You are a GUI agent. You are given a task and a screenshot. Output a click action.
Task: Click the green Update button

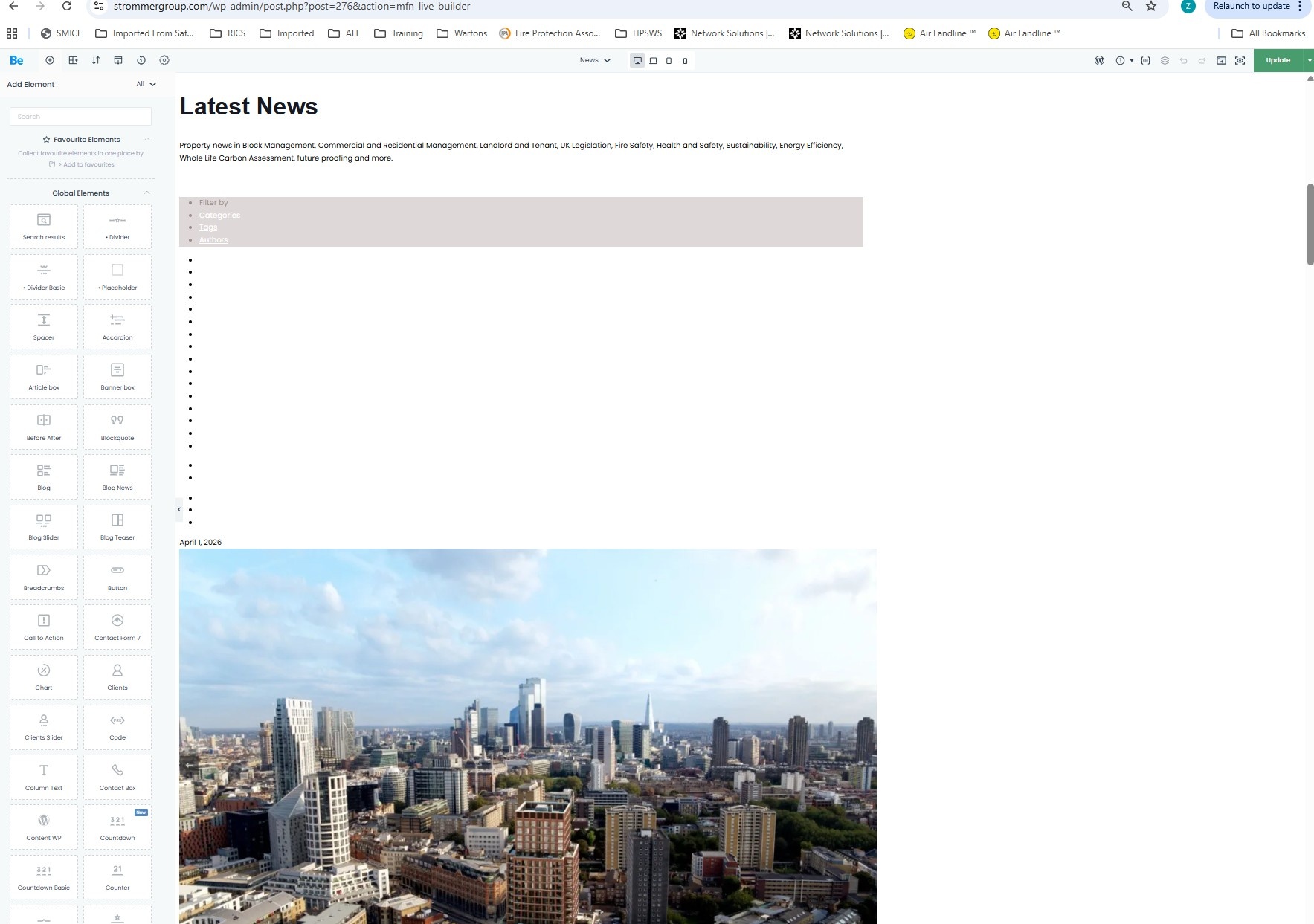pos(1278,60)
